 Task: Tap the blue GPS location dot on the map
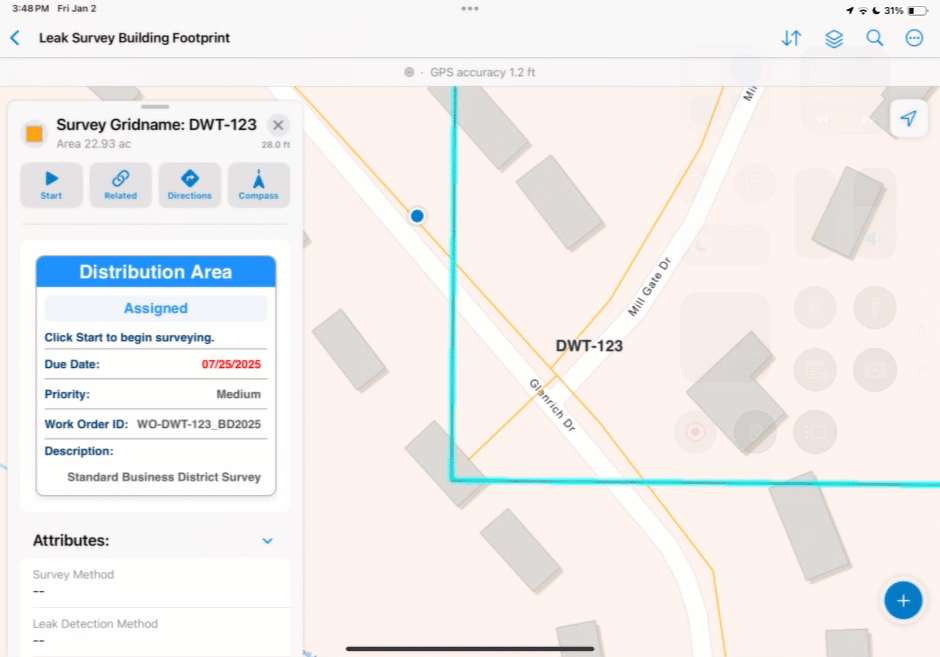417,215
